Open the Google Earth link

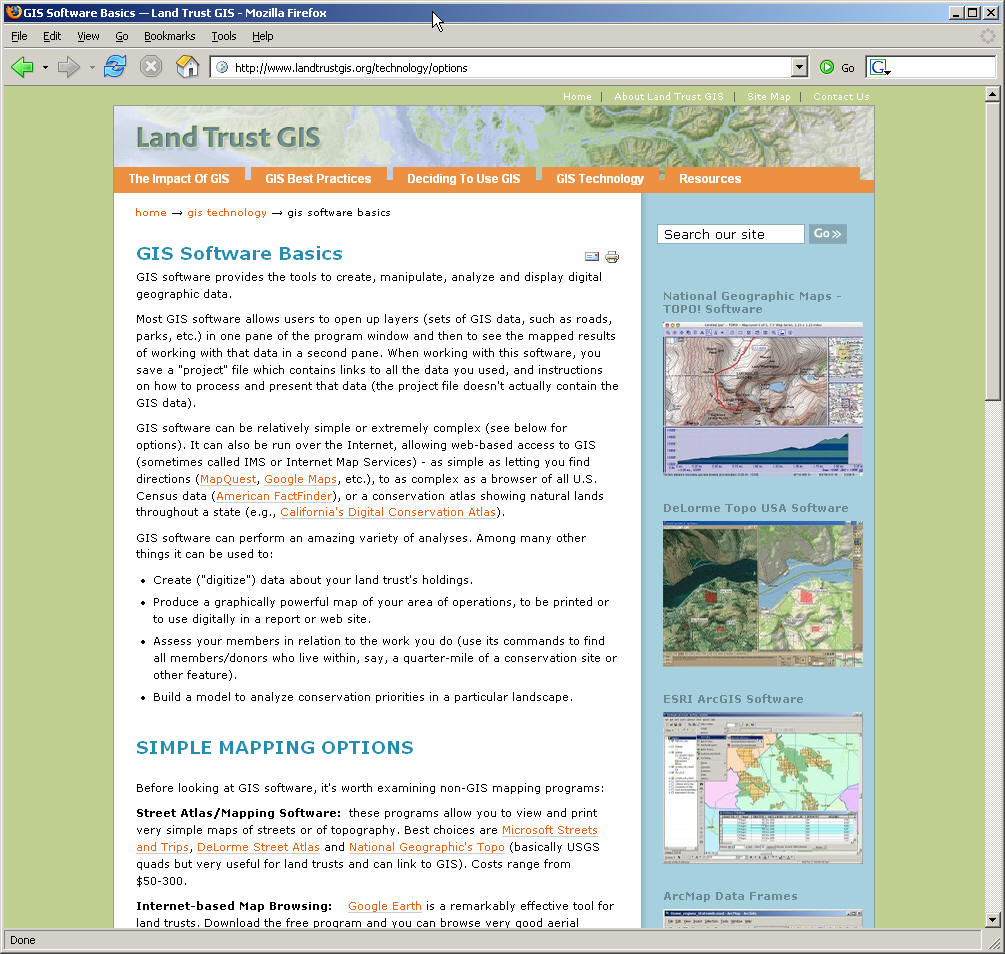(385, 907)
